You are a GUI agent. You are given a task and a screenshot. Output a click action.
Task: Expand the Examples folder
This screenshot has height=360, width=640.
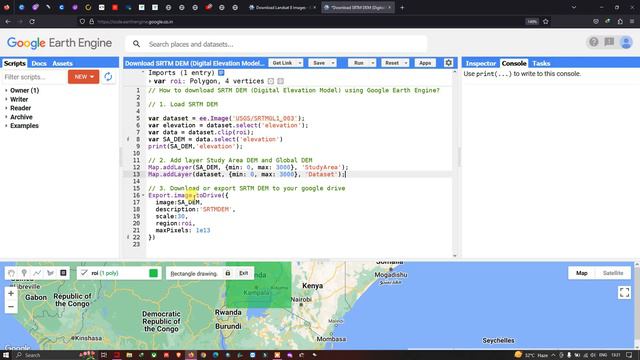pos(6,126)
